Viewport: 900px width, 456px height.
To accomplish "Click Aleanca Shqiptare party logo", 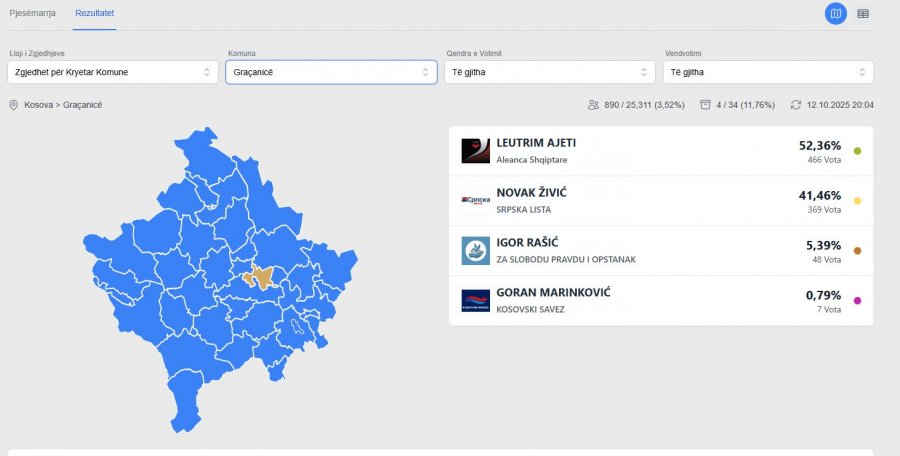I will click(x=475, y=151).
